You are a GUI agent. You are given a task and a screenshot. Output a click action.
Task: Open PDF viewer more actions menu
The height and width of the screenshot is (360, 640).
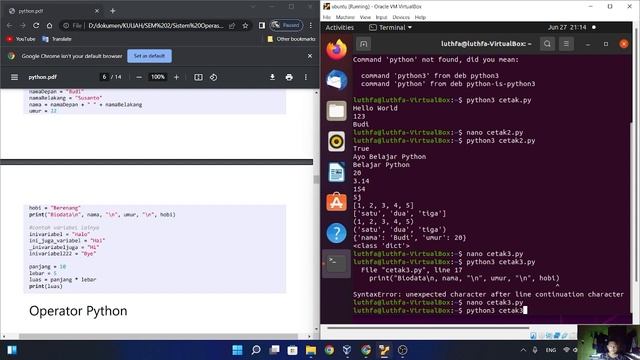pos(305,77)
